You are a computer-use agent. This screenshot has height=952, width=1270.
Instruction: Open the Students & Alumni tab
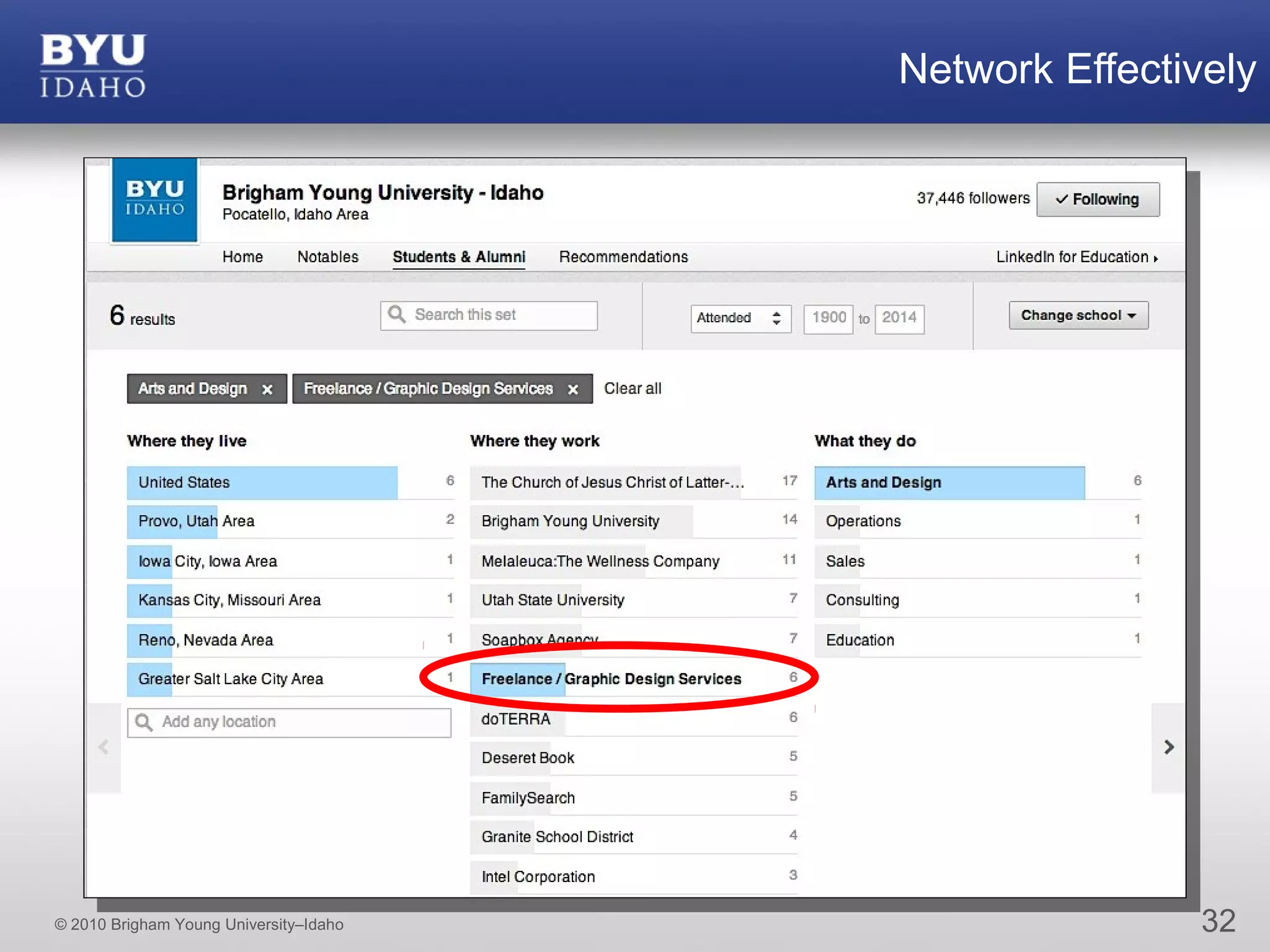tap(459, 257)
